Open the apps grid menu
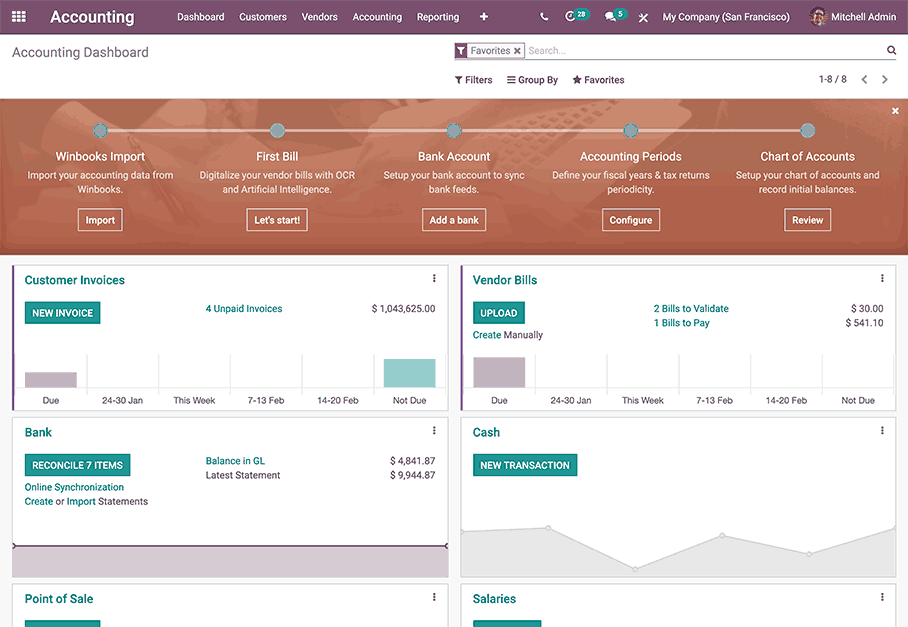Screen dimensions: 908x627 19,16
